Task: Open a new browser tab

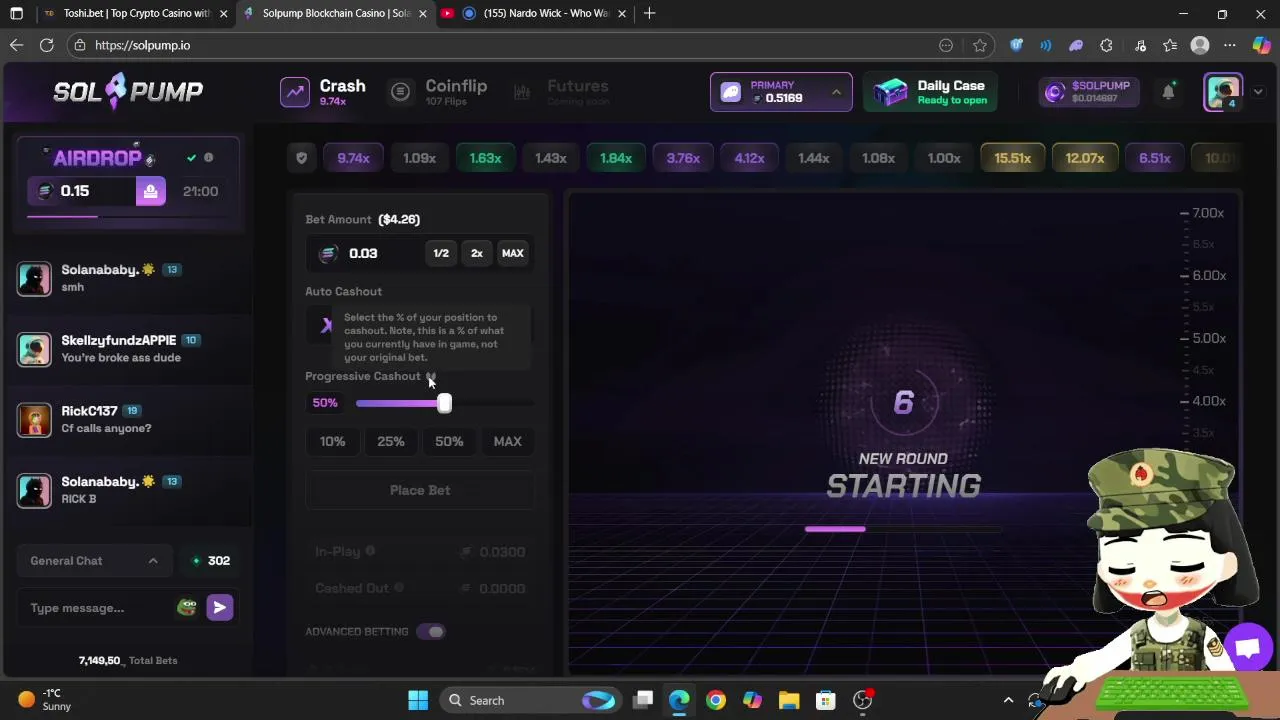Action: click(x=649, y=13)
